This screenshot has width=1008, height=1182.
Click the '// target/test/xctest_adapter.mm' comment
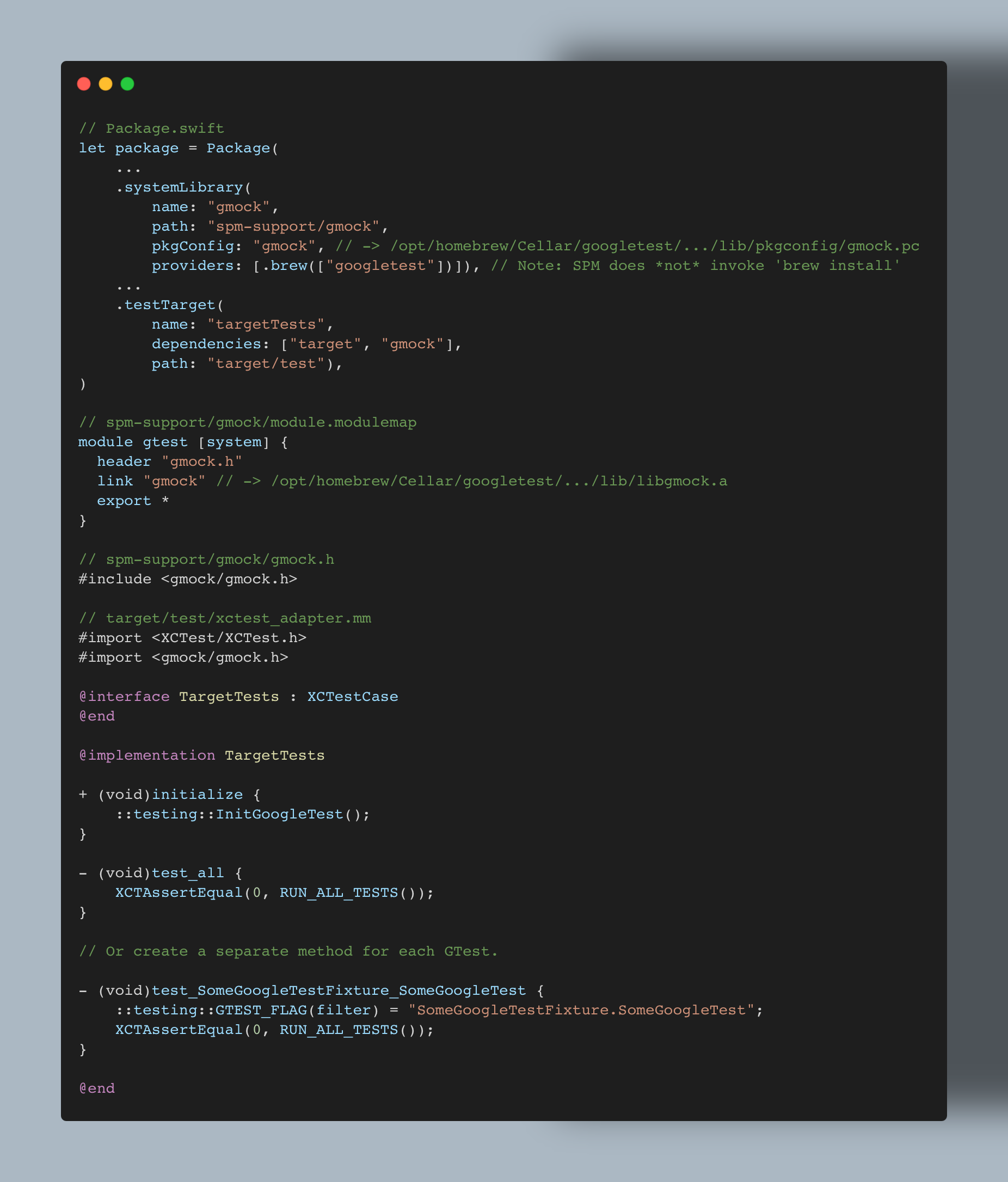click(x=225, y=618)
